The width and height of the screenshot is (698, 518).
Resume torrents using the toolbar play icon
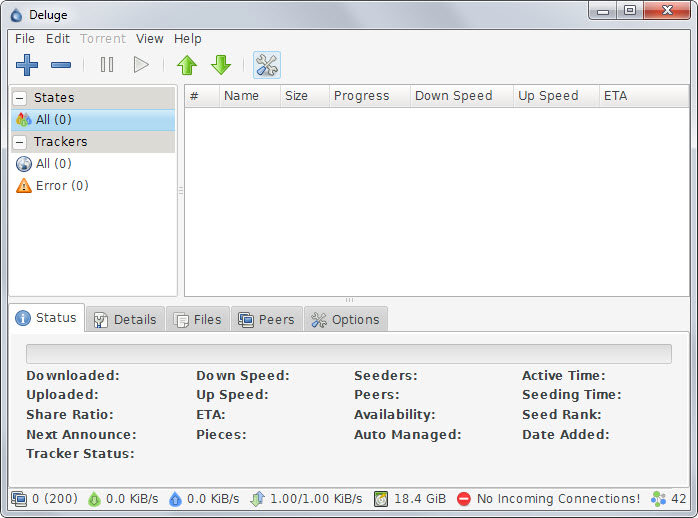pos(141,65)
